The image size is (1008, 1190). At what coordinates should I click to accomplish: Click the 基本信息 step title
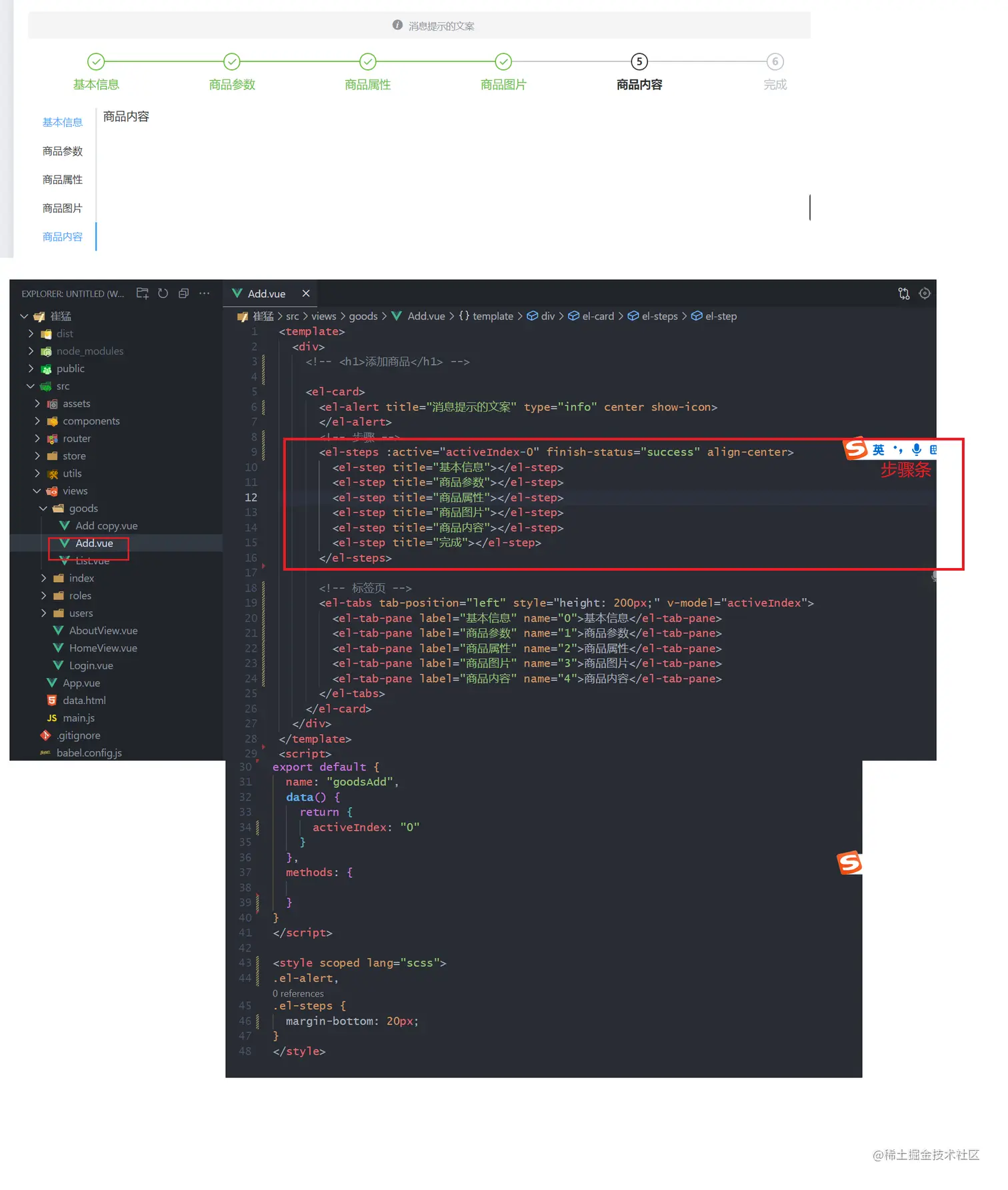coord(96,85)
